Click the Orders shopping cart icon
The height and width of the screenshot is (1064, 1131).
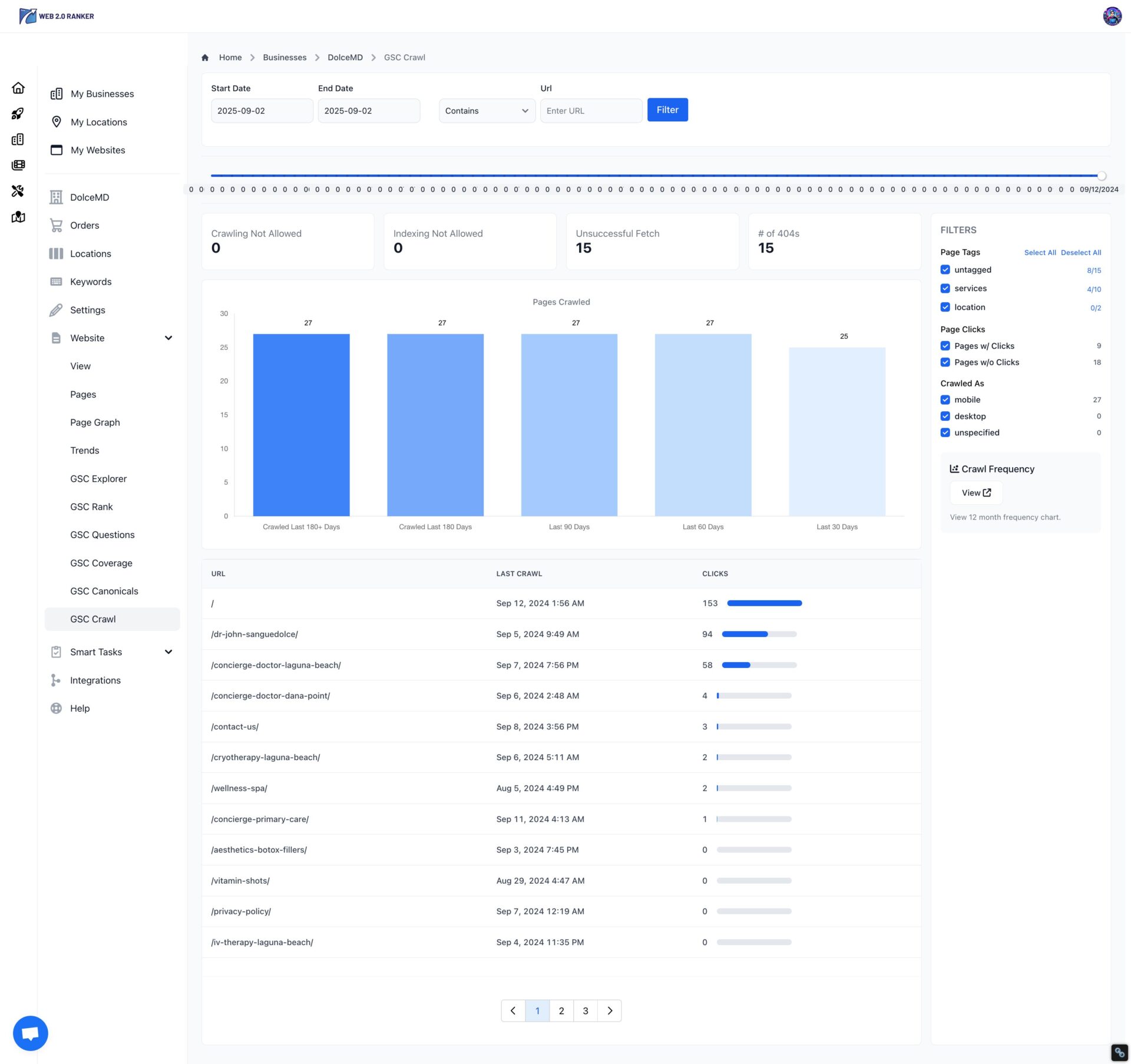57,225
